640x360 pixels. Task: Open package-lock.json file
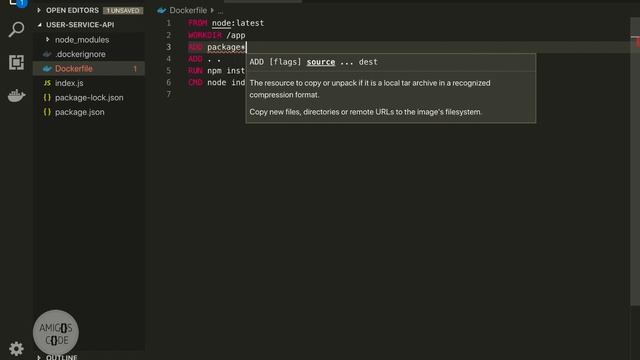tap(89, 98)
